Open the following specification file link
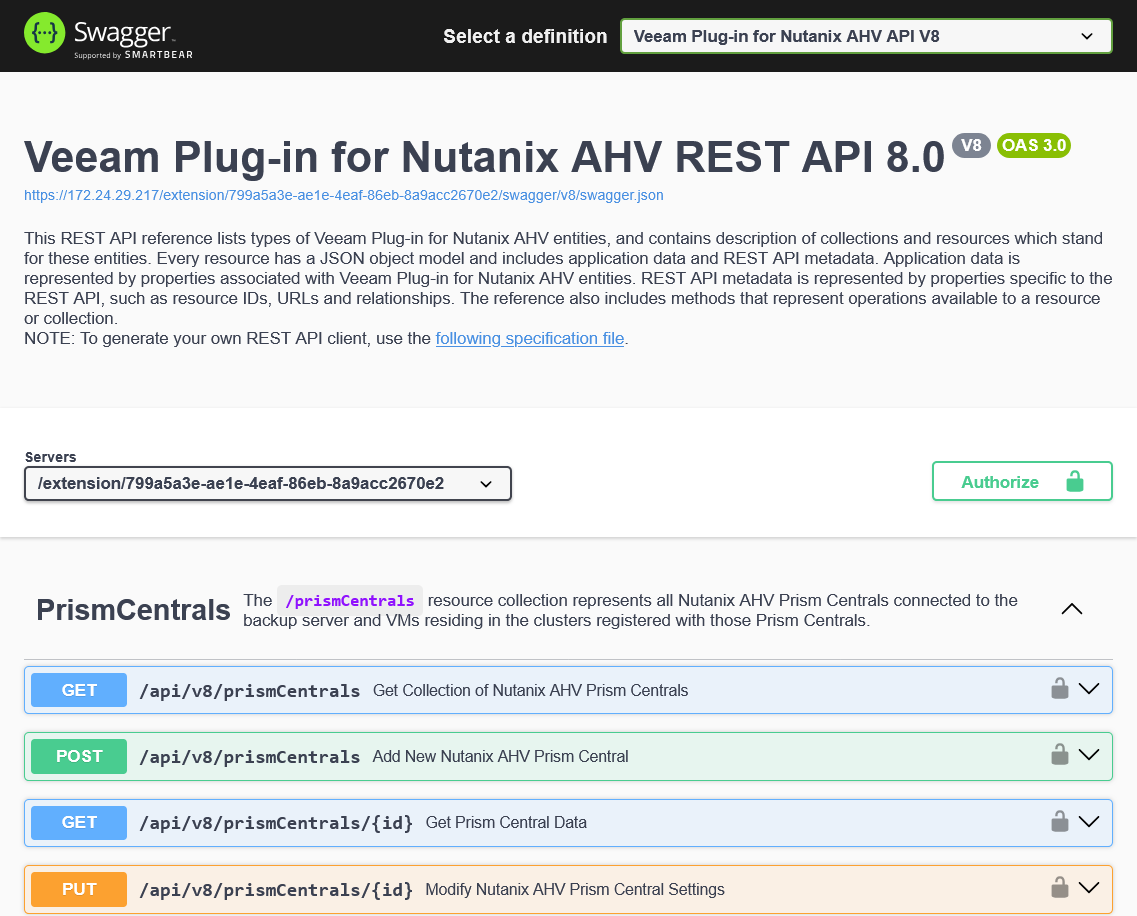 click(530, 338)
